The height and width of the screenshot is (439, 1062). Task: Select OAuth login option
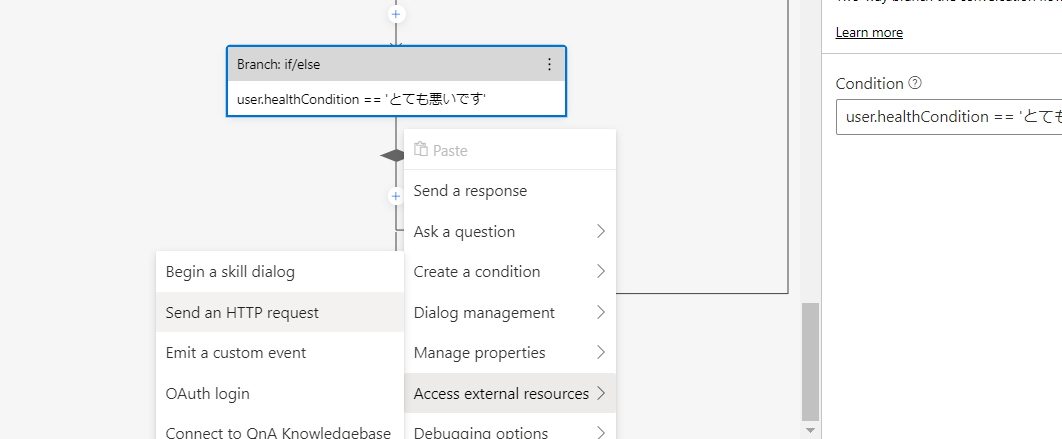[x=208, y=394]
